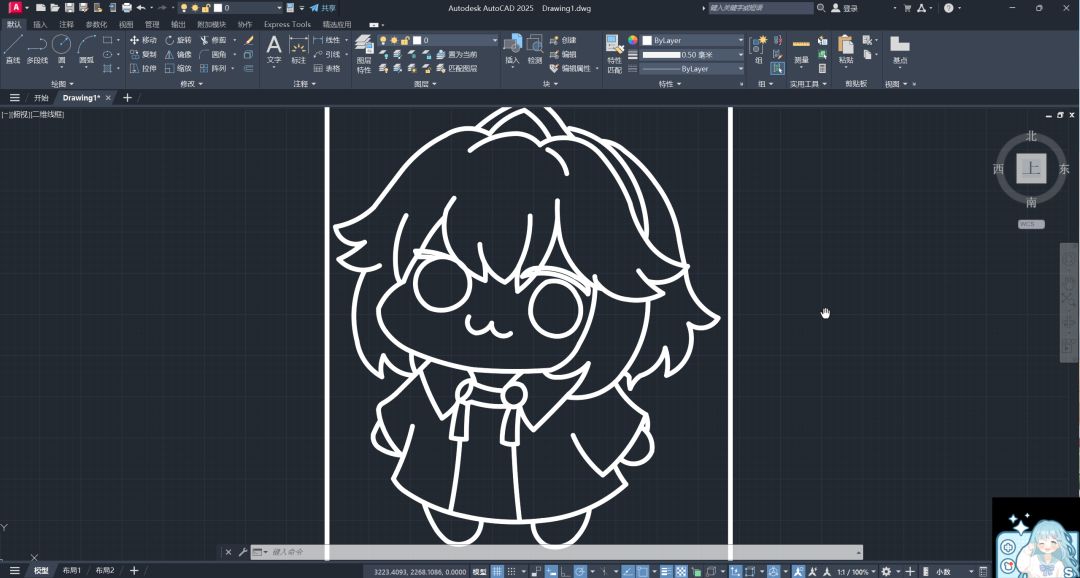
Task: Click the Scale (缩放) tool
Action: tap(178, 68)
